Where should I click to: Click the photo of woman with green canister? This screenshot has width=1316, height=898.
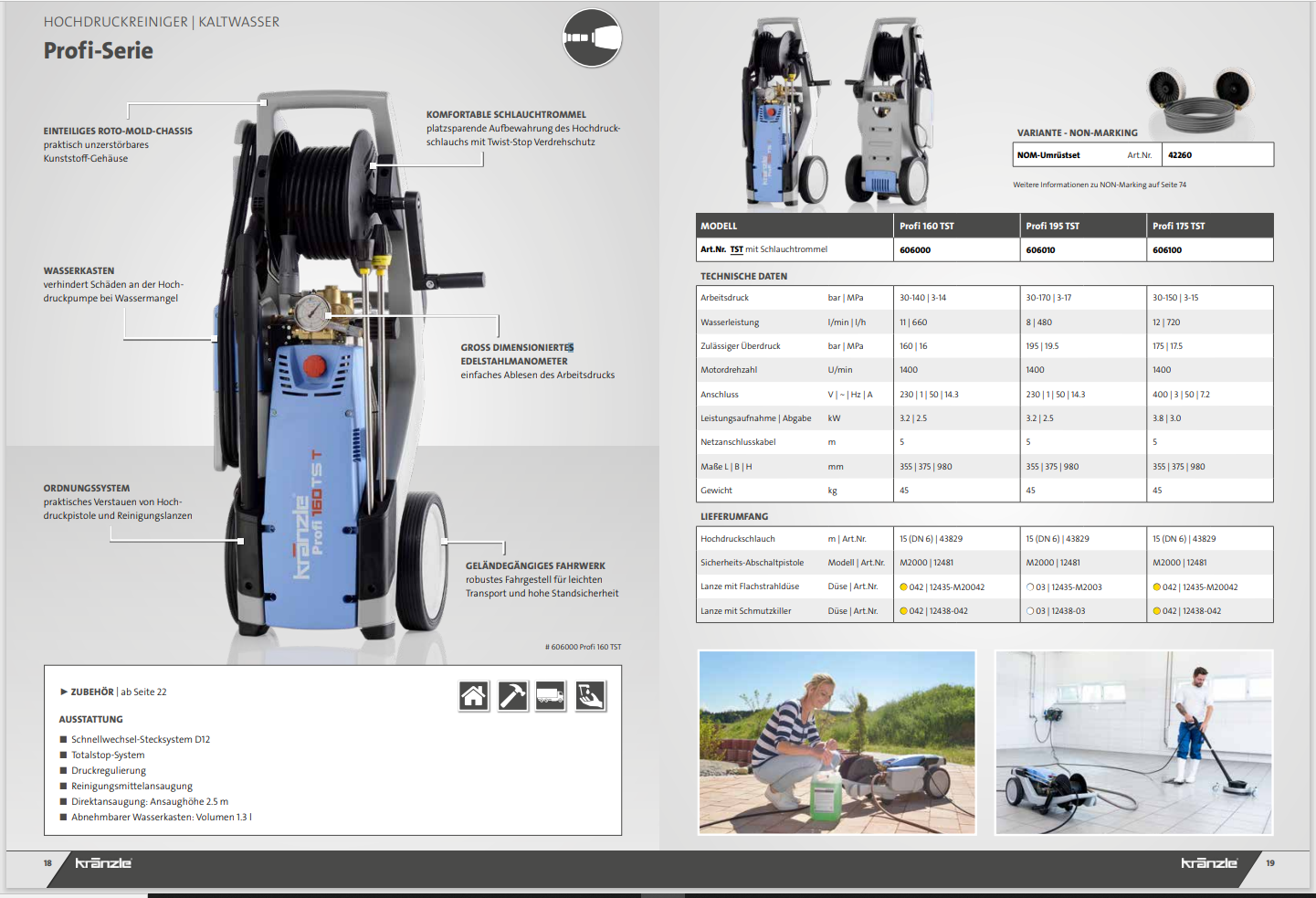click(837, 742)
